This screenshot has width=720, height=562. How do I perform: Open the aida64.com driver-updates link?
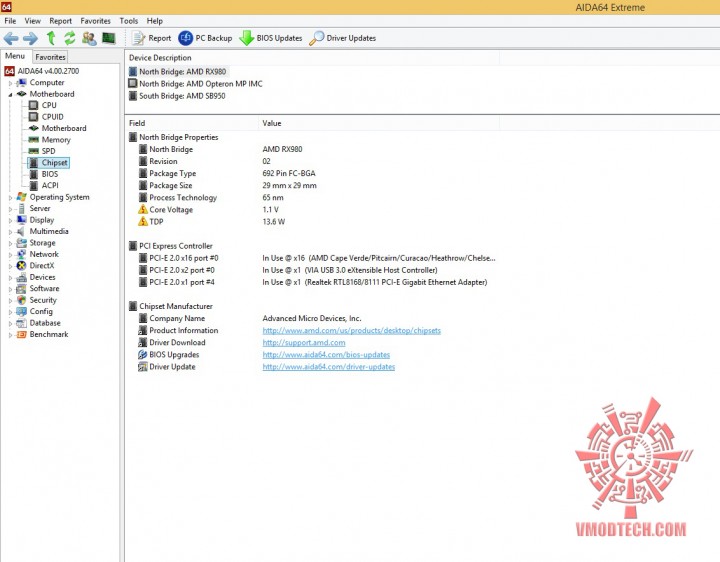[x=328, y=366]
